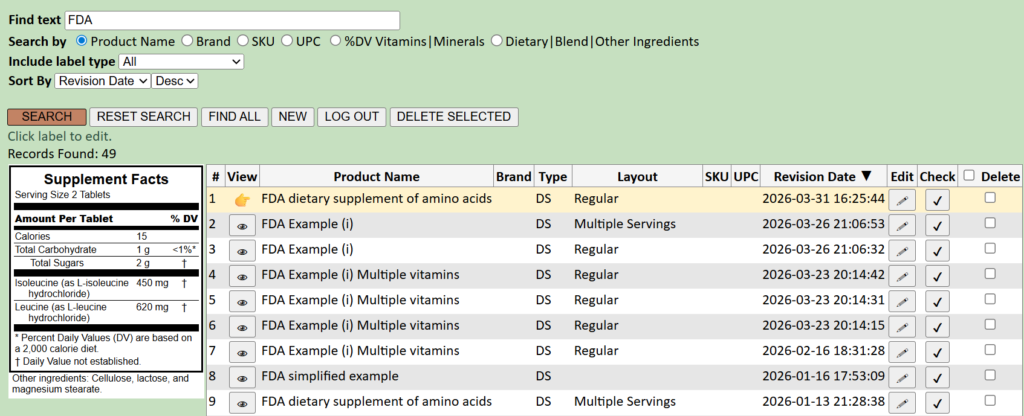Image resolution: width=1024 pixels, height=416 pixels.
Task: Click the pointing hand icon in row 1
Action: click(242, 200)
